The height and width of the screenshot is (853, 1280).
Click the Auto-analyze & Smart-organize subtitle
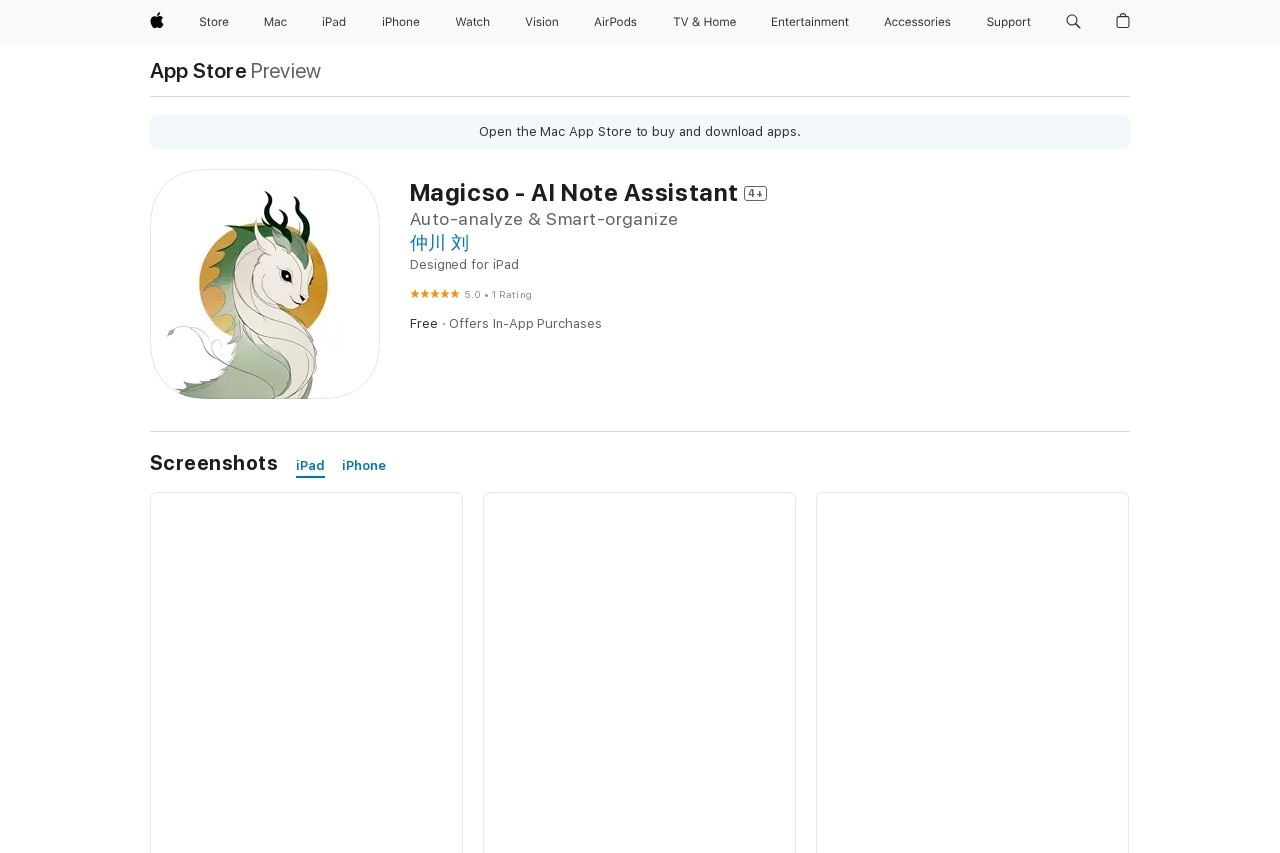click(544, 219)
